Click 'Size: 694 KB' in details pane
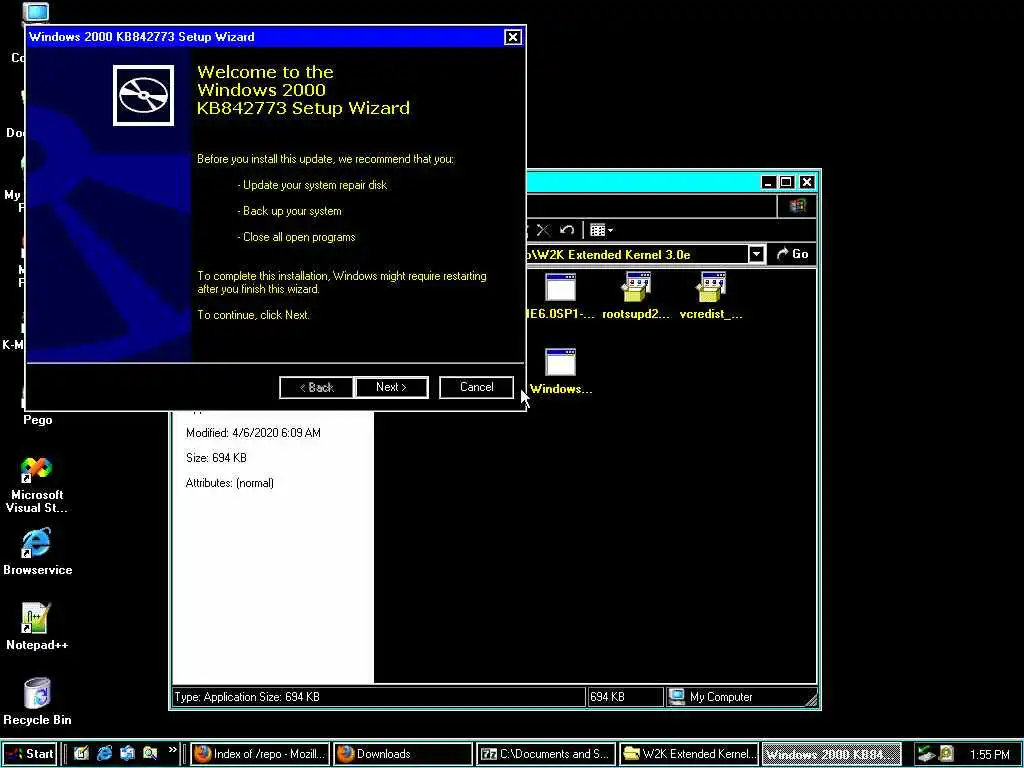The height and width of the screenshot is (768, 1024). (216, 458)
